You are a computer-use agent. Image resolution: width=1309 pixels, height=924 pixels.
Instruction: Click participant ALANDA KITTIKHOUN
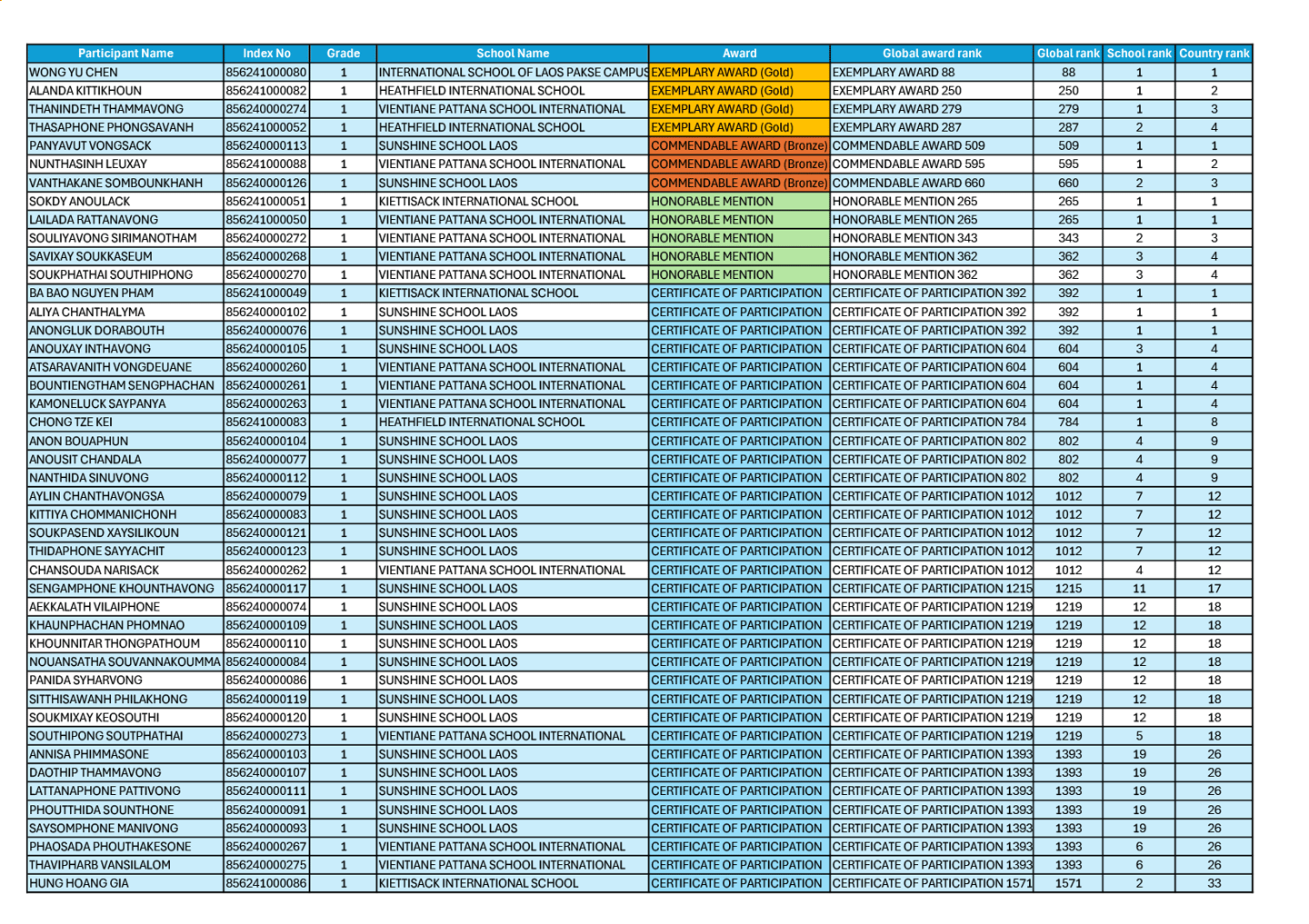[125, 91]
